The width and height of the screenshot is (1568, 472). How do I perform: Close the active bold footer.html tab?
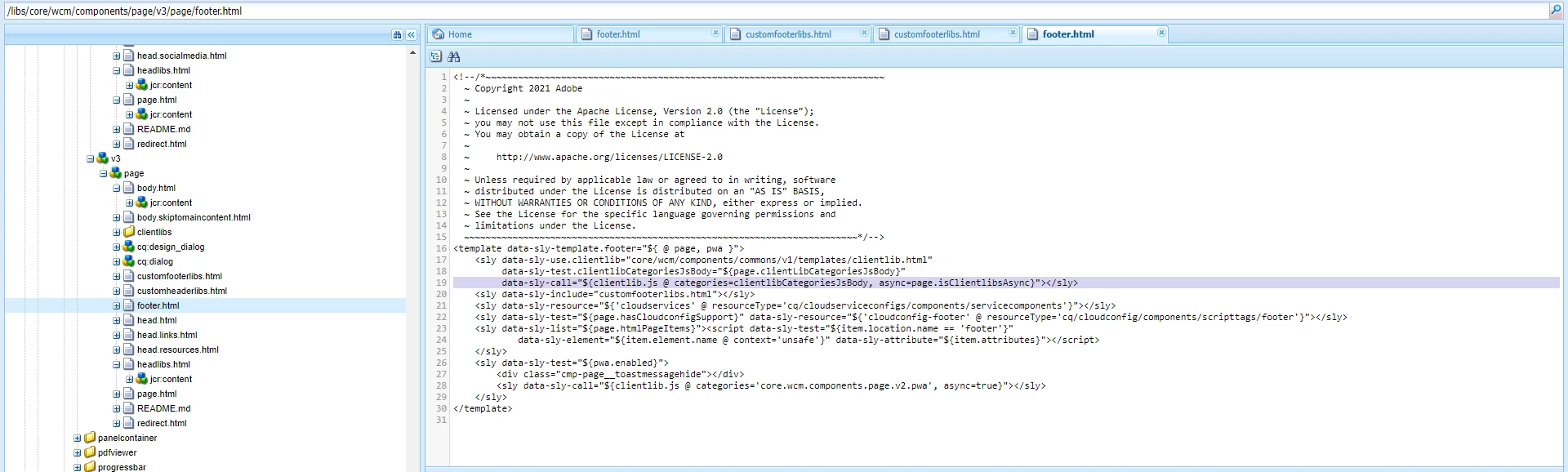(1161, 33)
